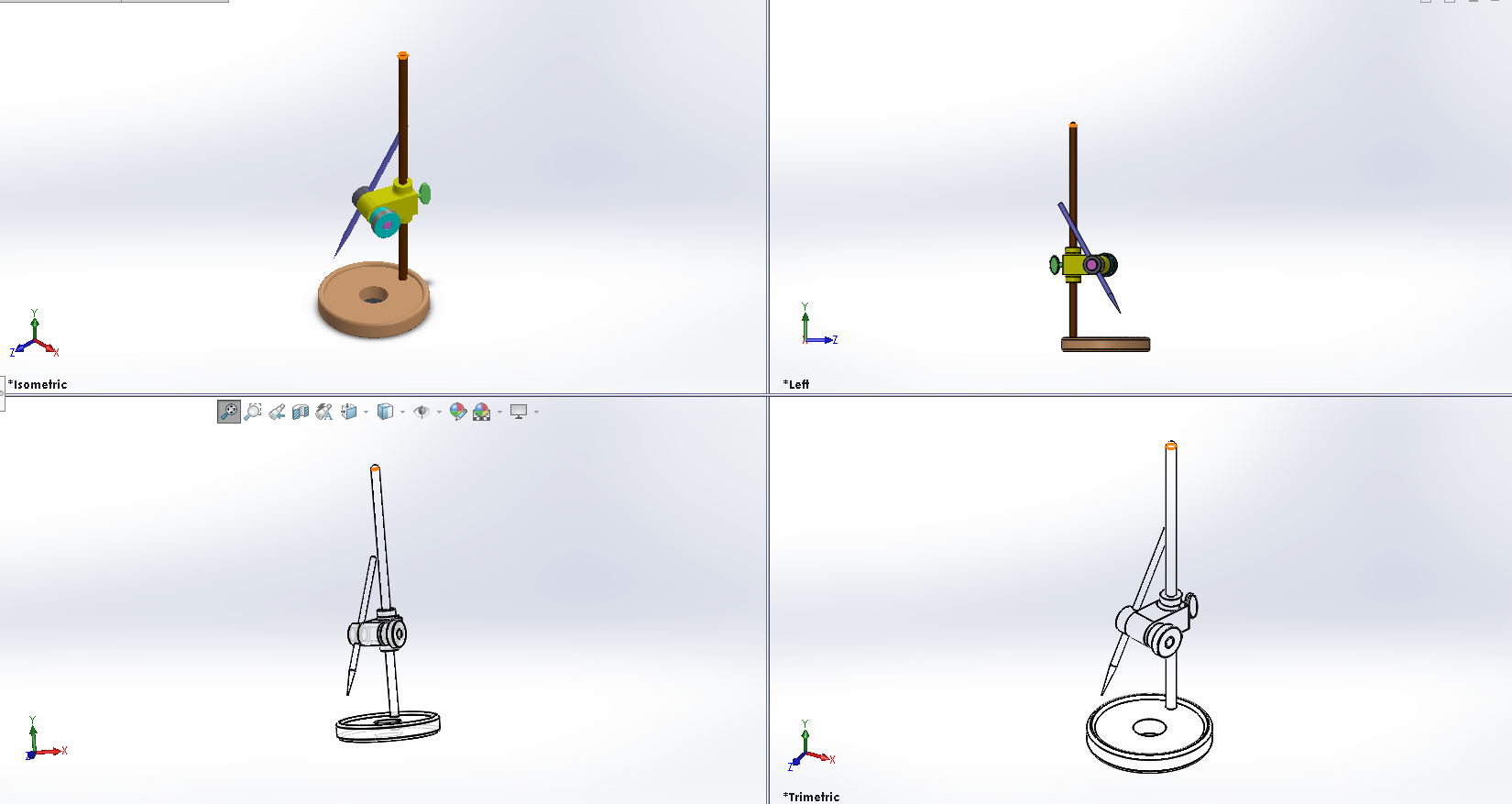The height and width of the screenshot is (804, 1512).
Task: Expand the View Settings dropdown arrow
Action: (536, 413)
